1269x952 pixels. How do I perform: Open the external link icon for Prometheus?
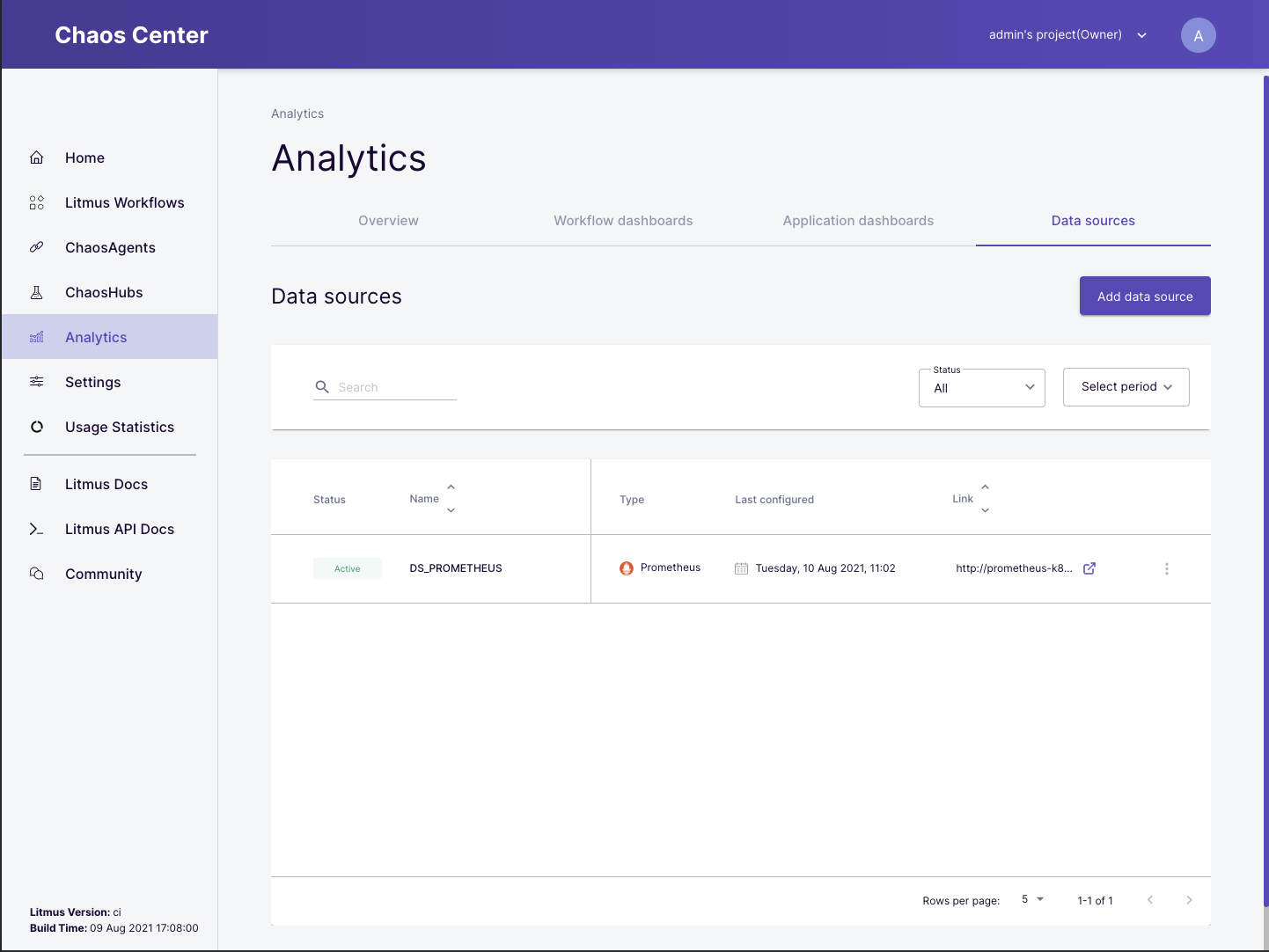(1089, 568)
